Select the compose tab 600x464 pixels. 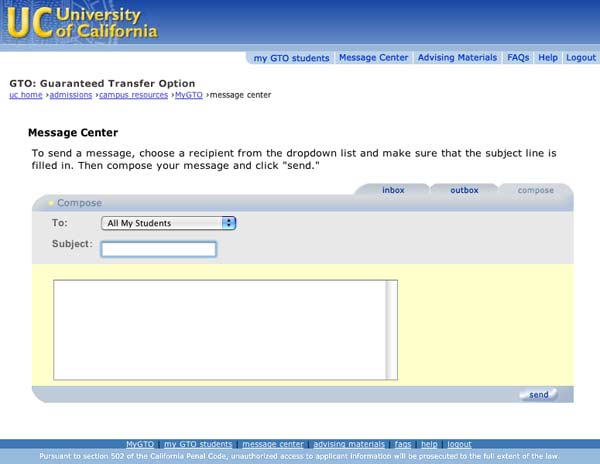click(x=535, y=190)
